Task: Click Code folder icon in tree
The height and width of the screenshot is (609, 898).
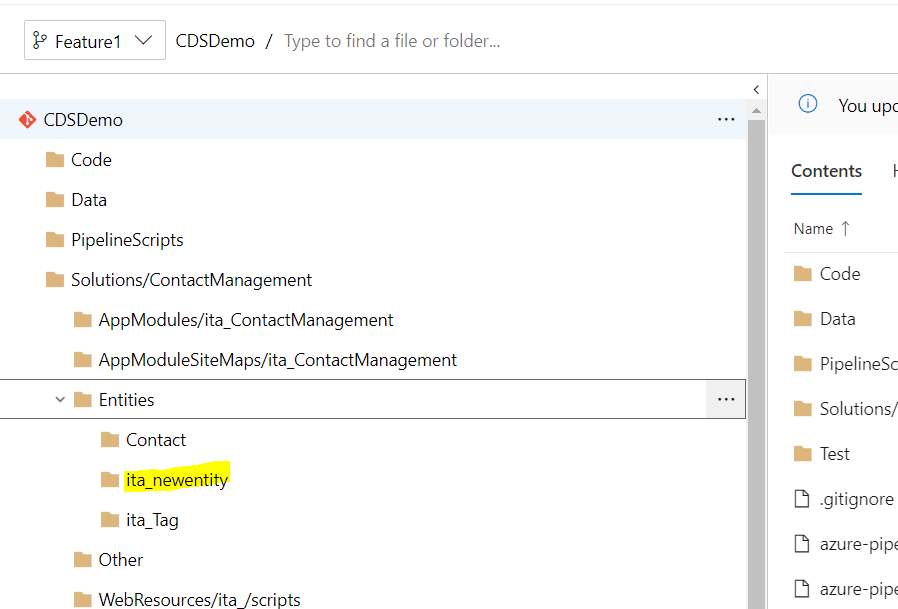Action: click(x=55, y=159)
